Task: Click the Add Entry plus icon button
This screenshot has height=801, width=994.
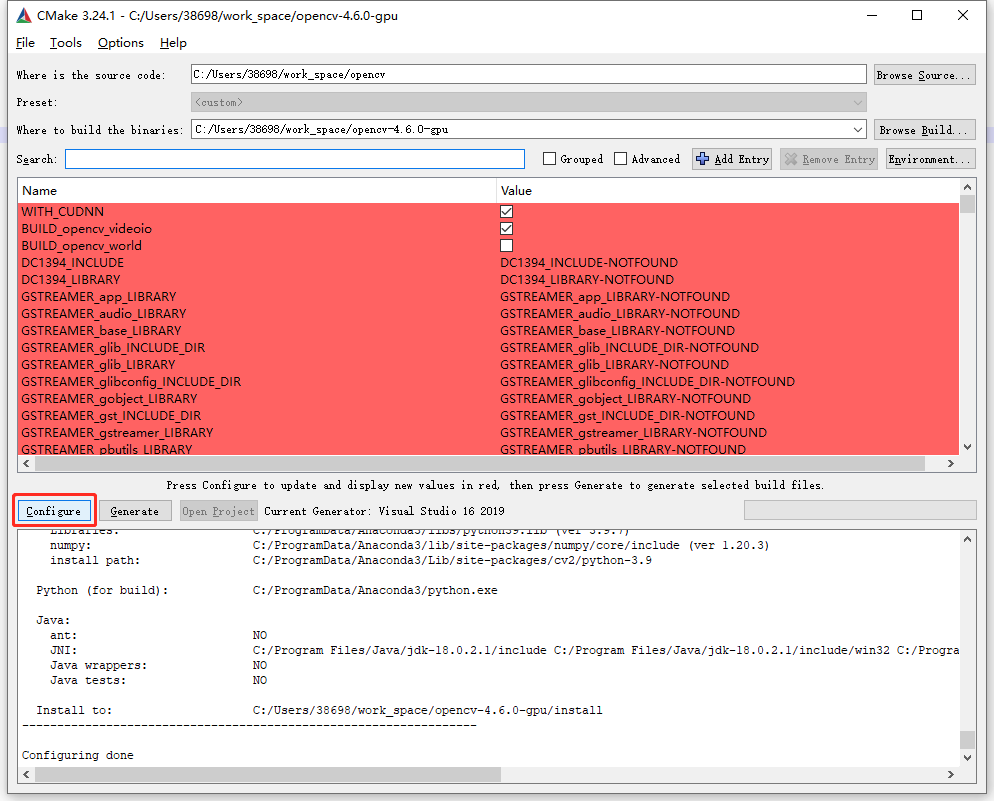Action: (x=731, y=159)
